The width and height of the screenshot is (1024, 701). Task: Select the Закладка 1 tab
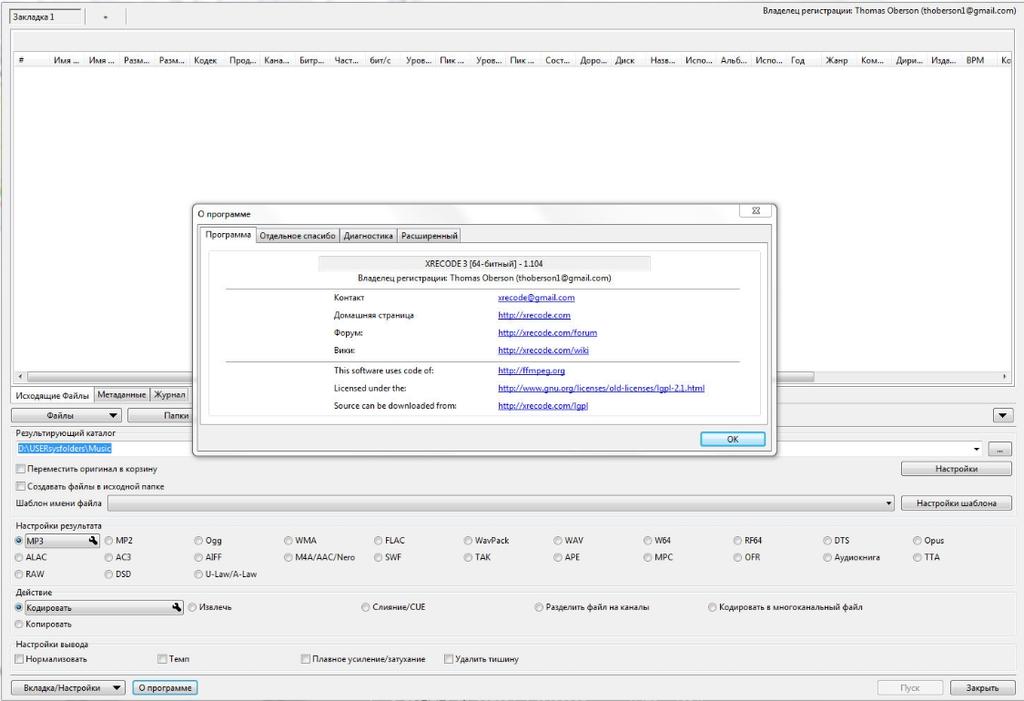(x=46, y=18)
